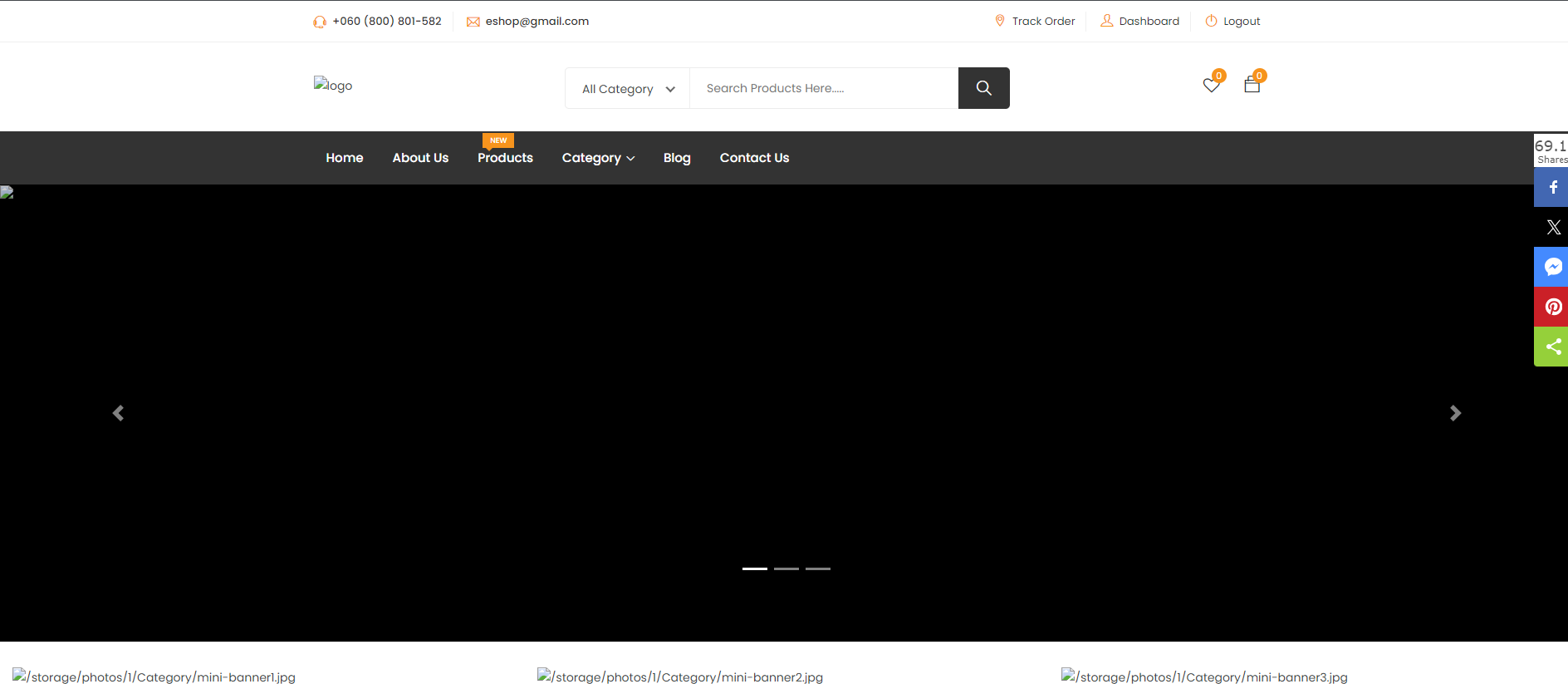Expand the Category navigation menu
Viewport: 1568px width, 684px height.
coord(598,158)
